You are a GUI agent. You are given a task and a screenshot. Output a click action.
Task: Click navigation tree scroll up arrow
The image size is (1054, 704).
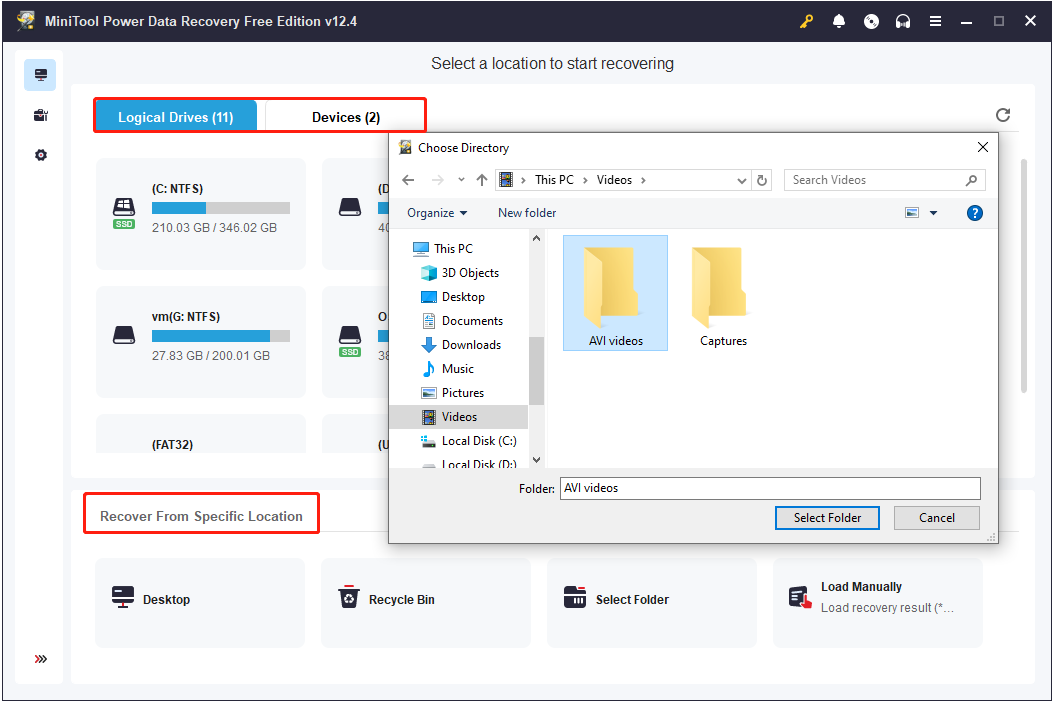(536, 238)
